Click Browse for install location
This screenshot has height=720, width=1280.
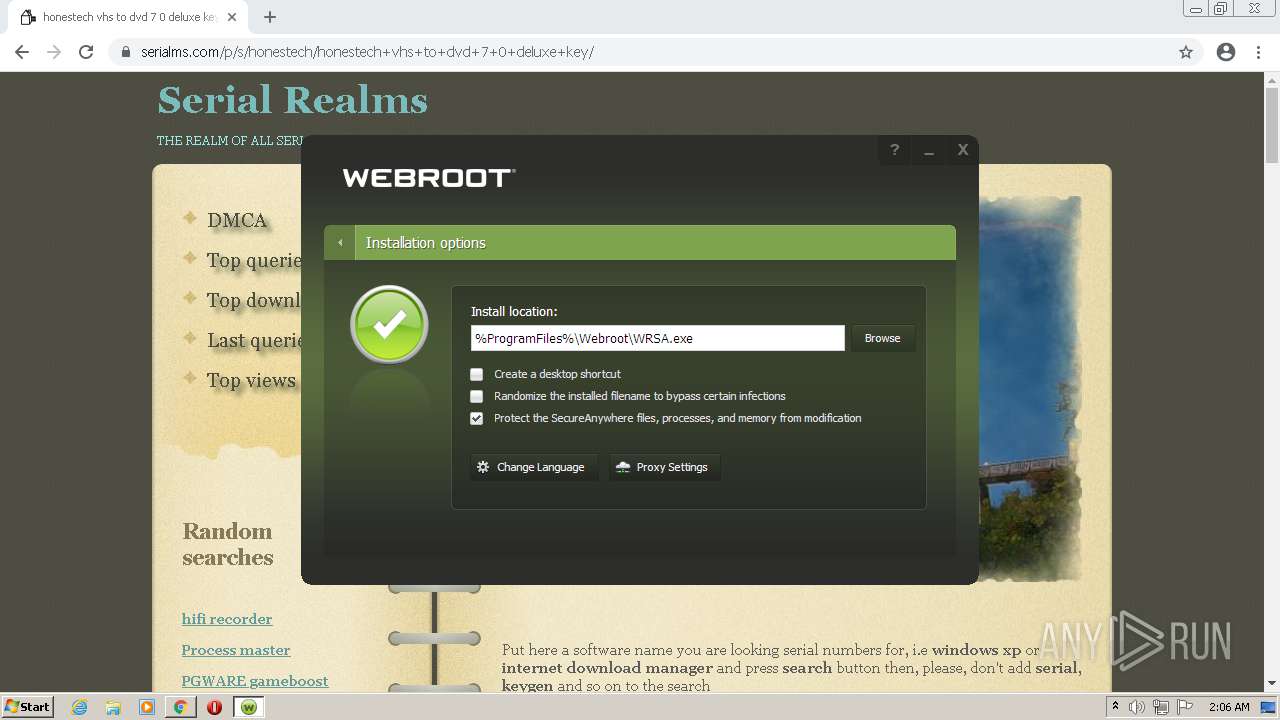[x=882, y=338]
